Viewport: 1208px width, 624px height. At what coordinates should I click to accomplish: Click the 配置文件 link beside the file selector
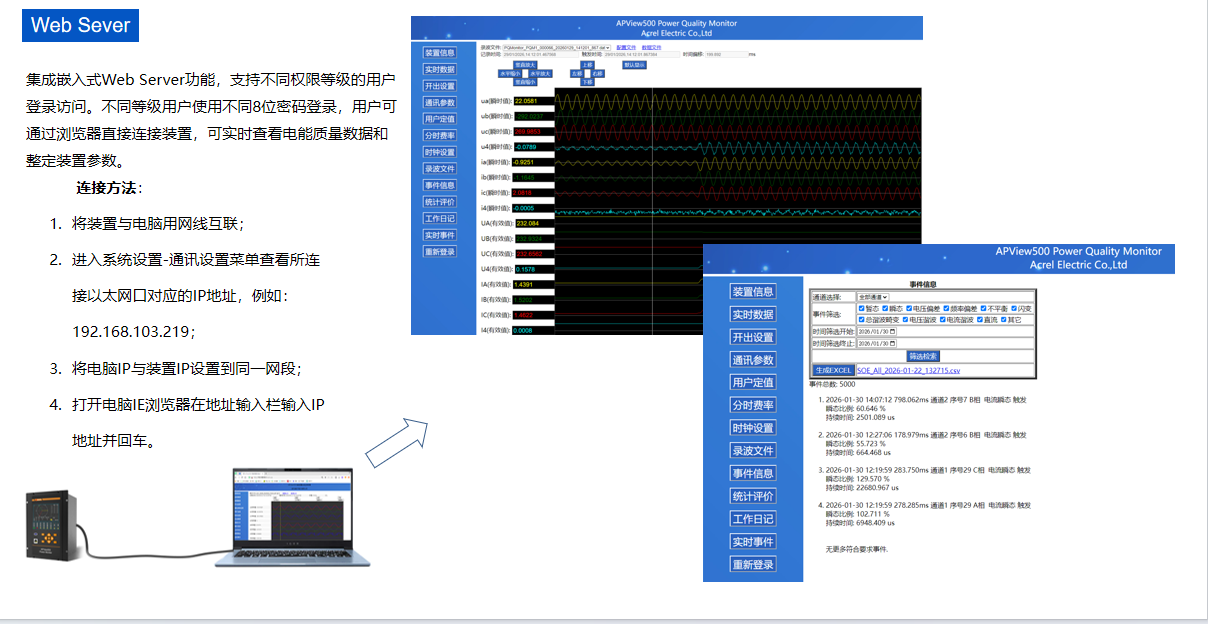coord(625,47)
